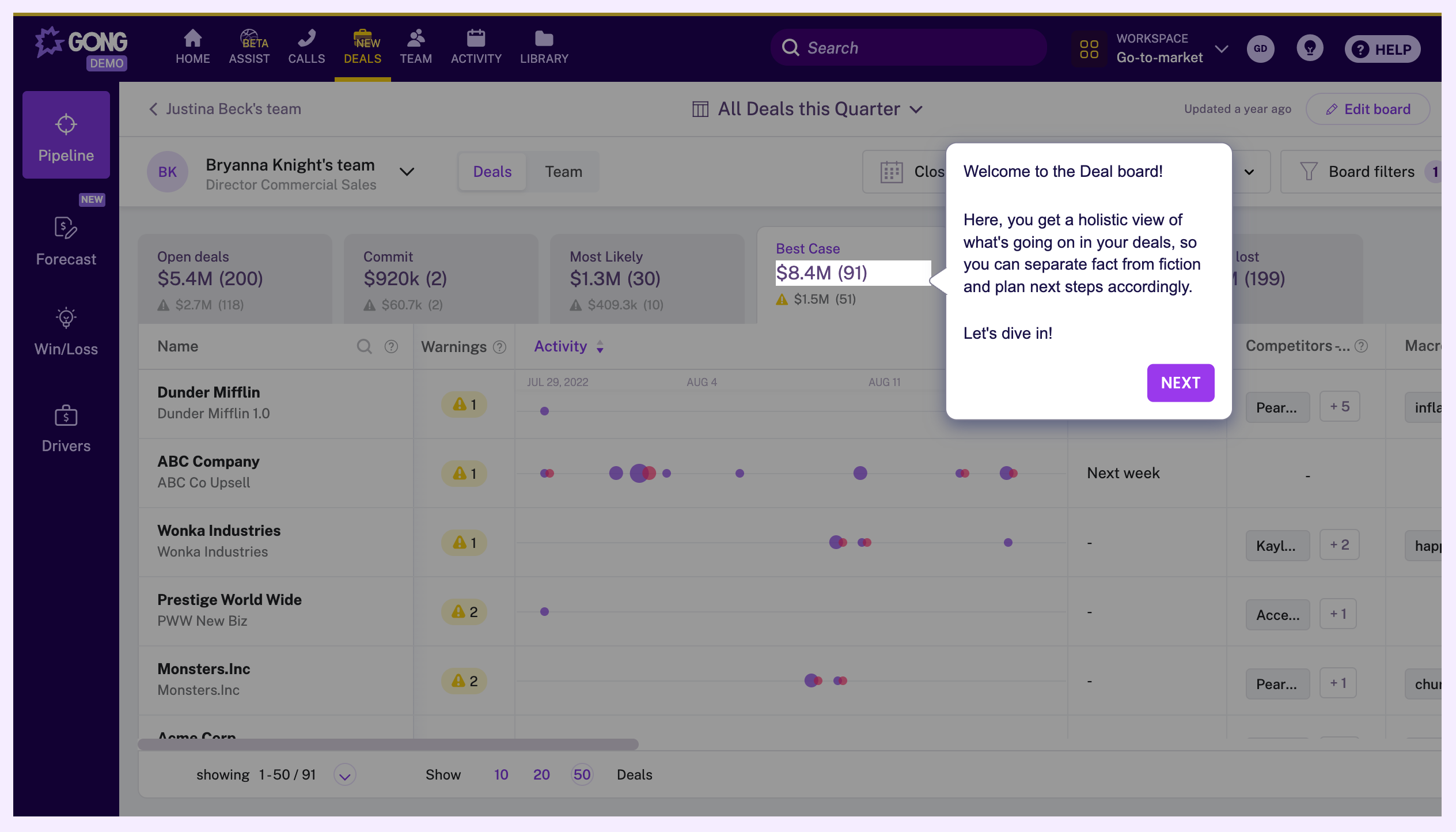
Task: Open Win/Loss in the left sidebar
Action: [66, 332]
